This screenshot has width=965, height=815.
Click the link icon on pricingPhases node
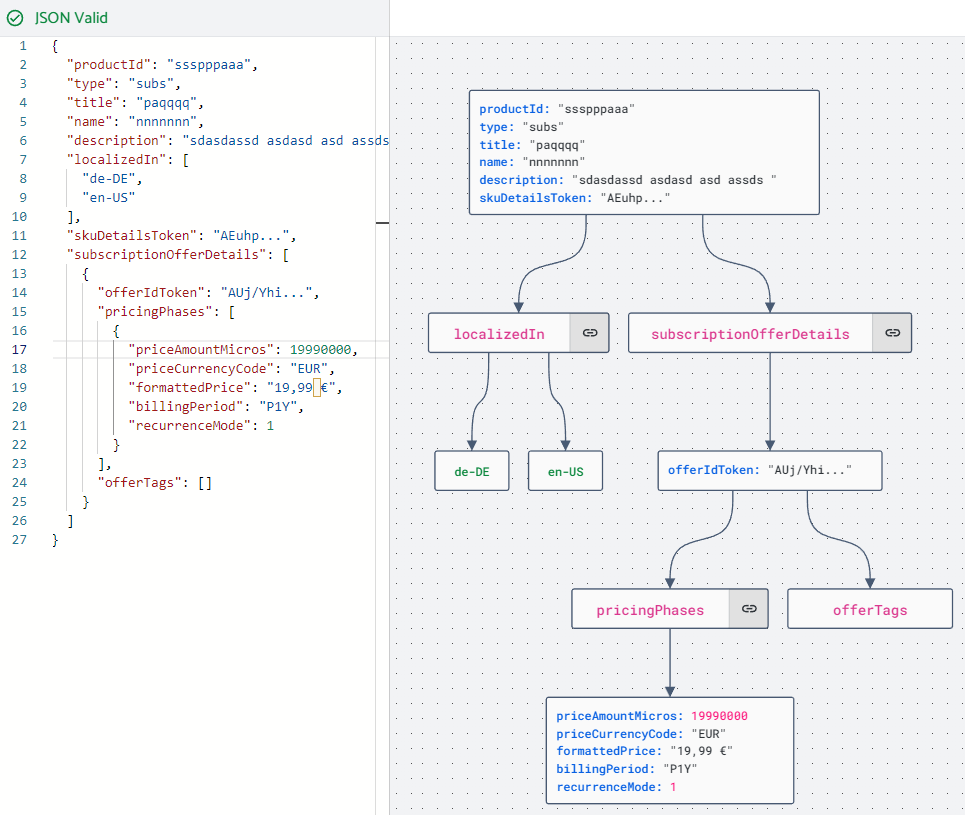click(748, 608)
